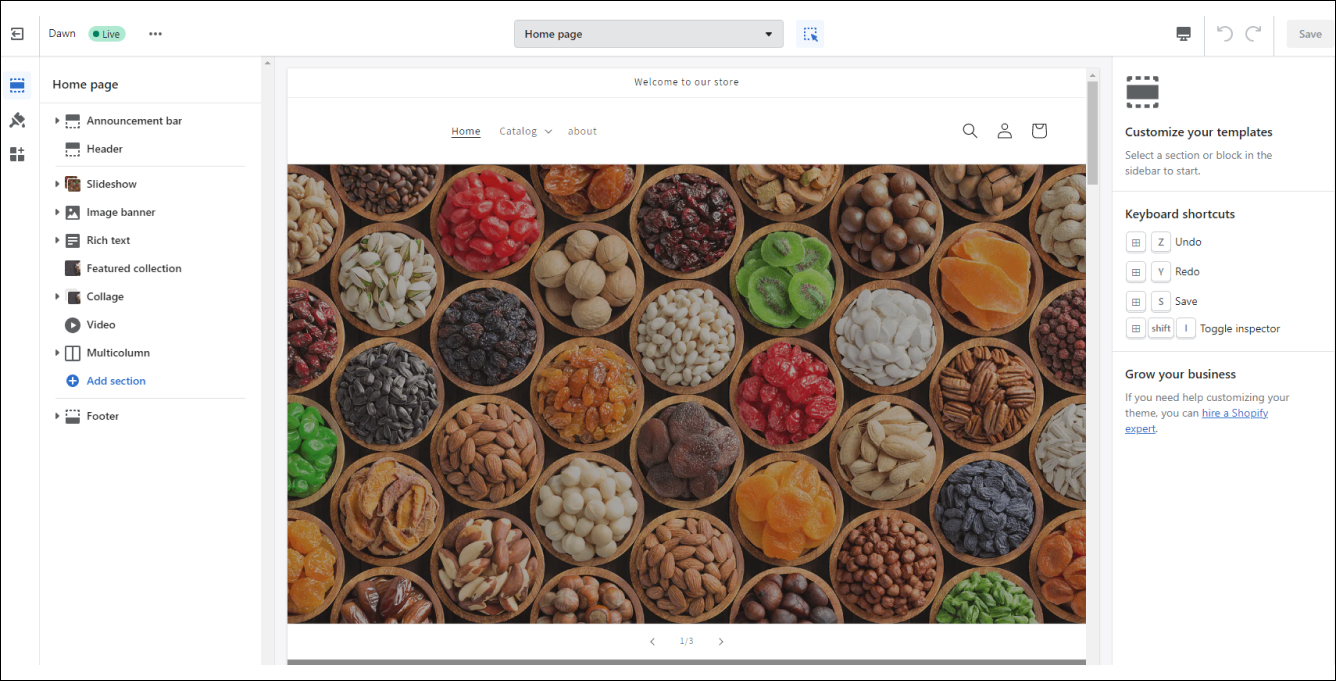The height and width of the screenshot is (681, 1336).
Task: Click the Home menu link in preview
Action: click(x=466, y=131)
